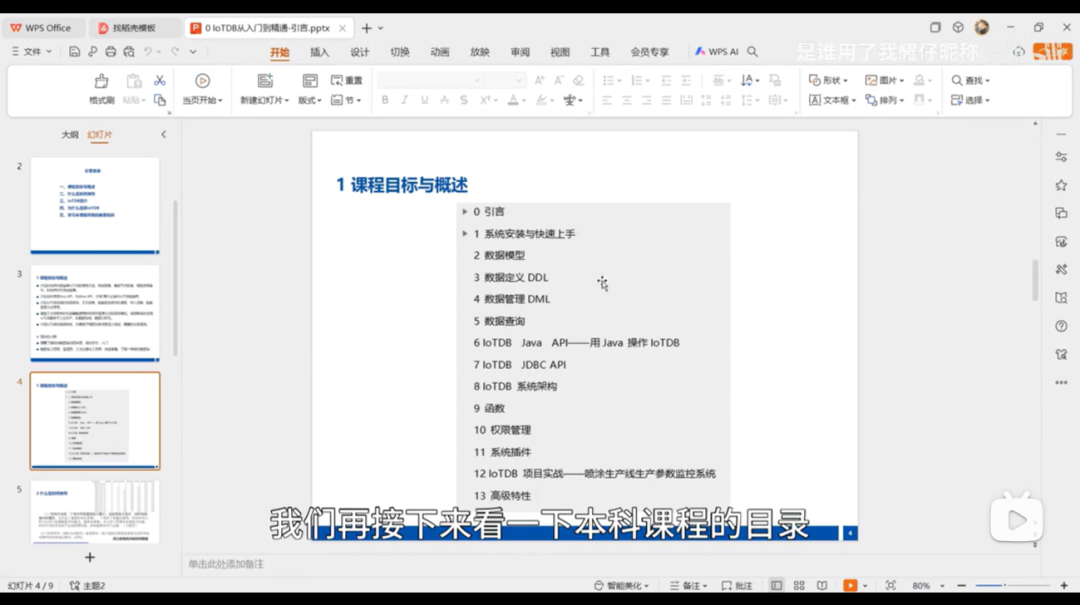Toggle Strikethrough S formatting

click(464, 101)
